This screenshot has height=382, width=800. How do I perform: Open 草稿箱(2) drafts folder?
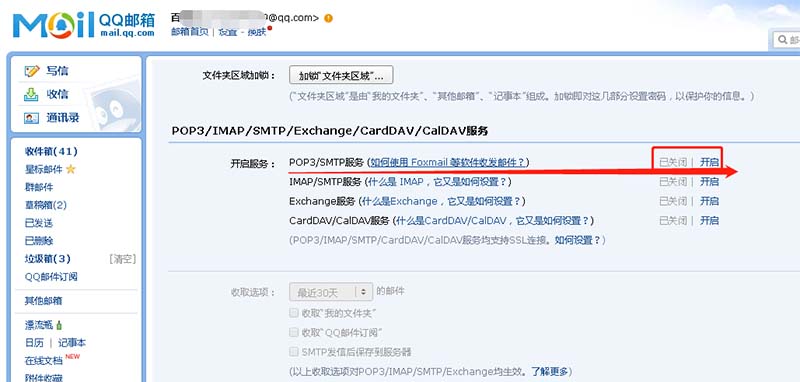(45, 205)
